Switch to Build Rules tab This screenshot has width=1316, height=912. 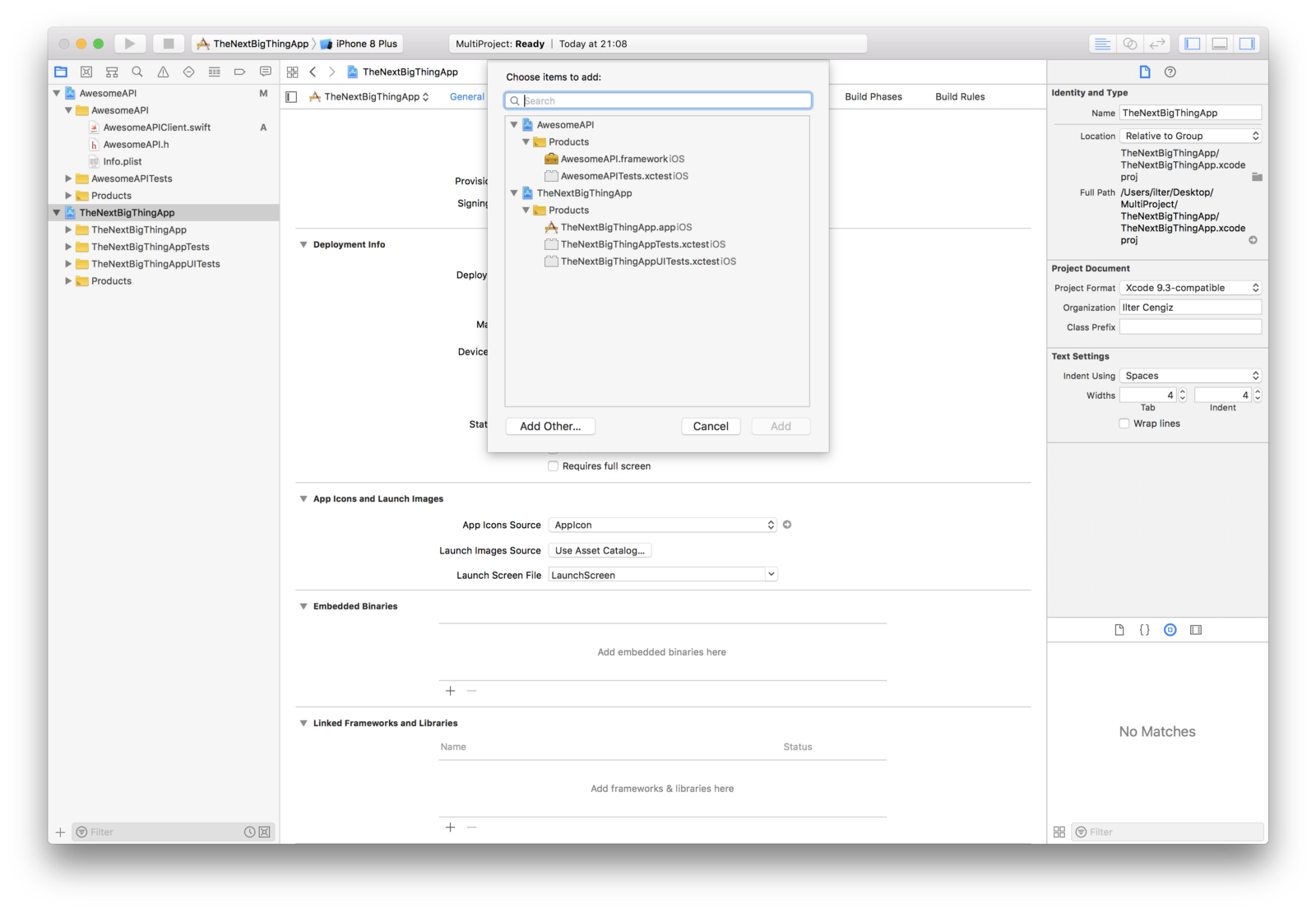pyautogui.click(x=960, y=96)
